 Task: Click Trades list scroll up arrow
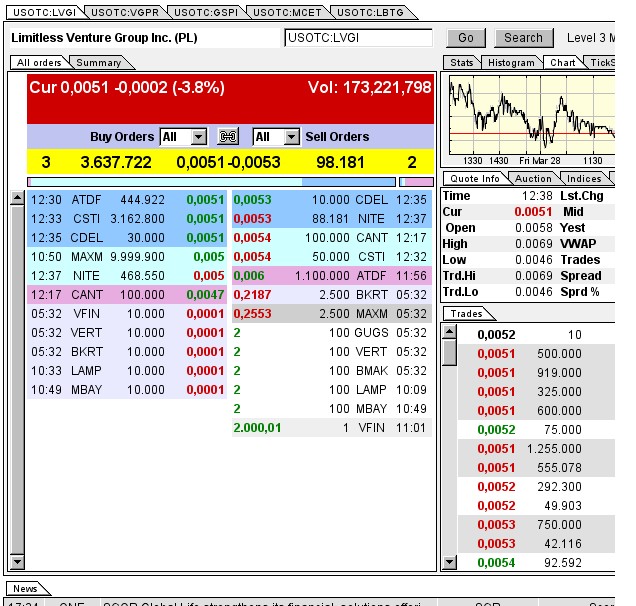(x=449, y=332)
